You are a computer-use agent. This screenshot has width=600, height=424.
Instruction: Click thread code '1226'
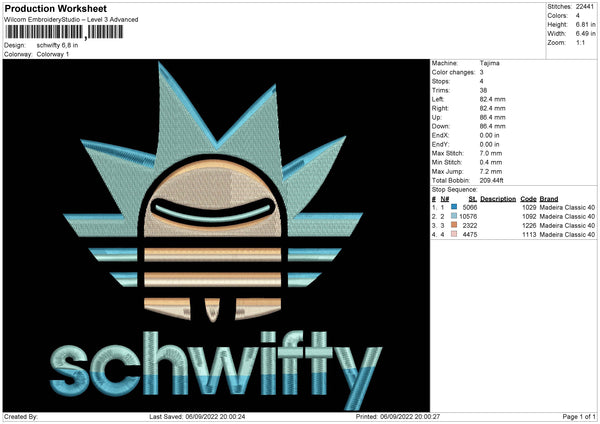point(529,225)
